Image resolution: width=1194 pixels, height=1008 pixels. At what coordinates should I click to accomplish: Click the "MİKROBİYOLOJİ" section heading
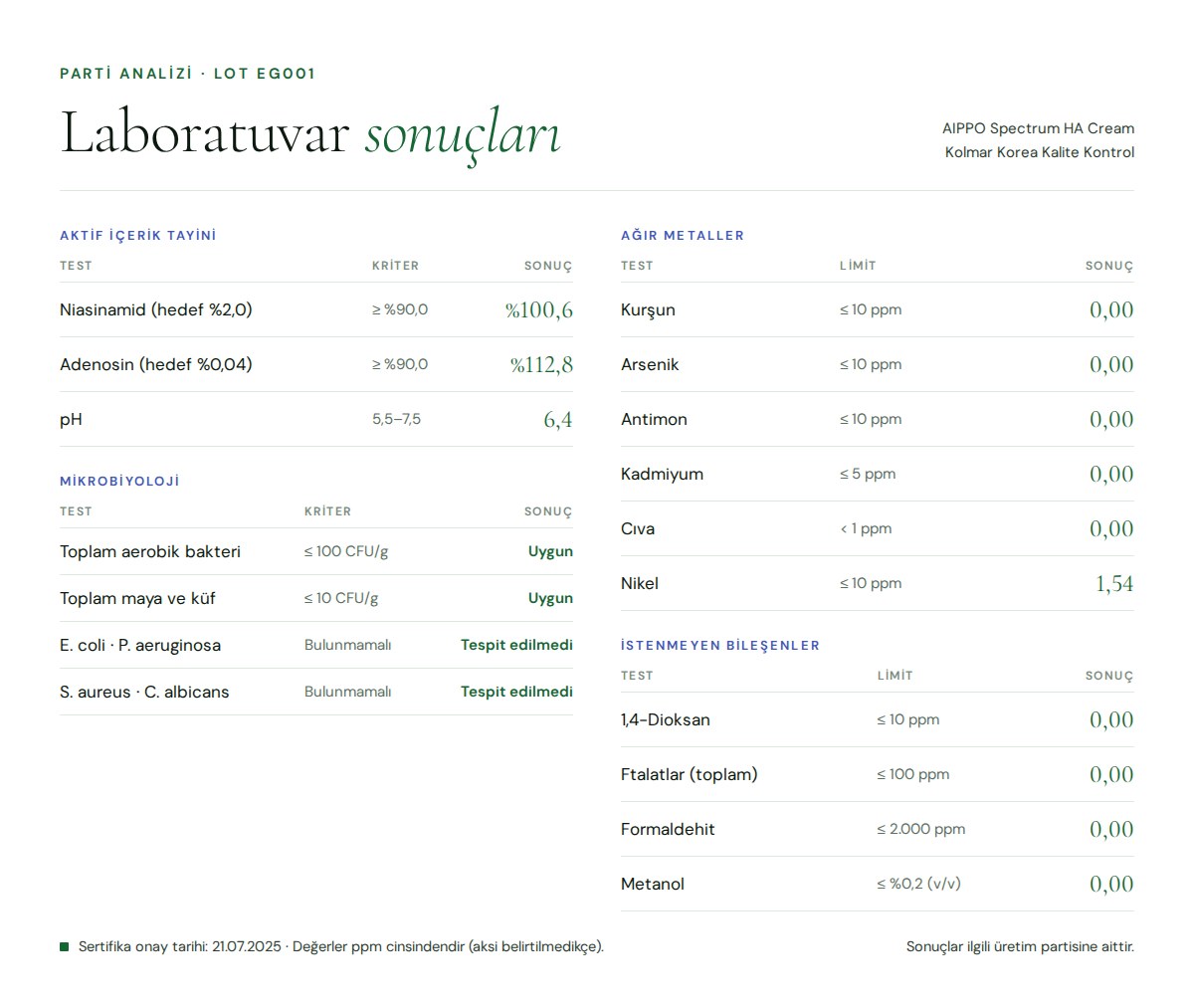119,482
